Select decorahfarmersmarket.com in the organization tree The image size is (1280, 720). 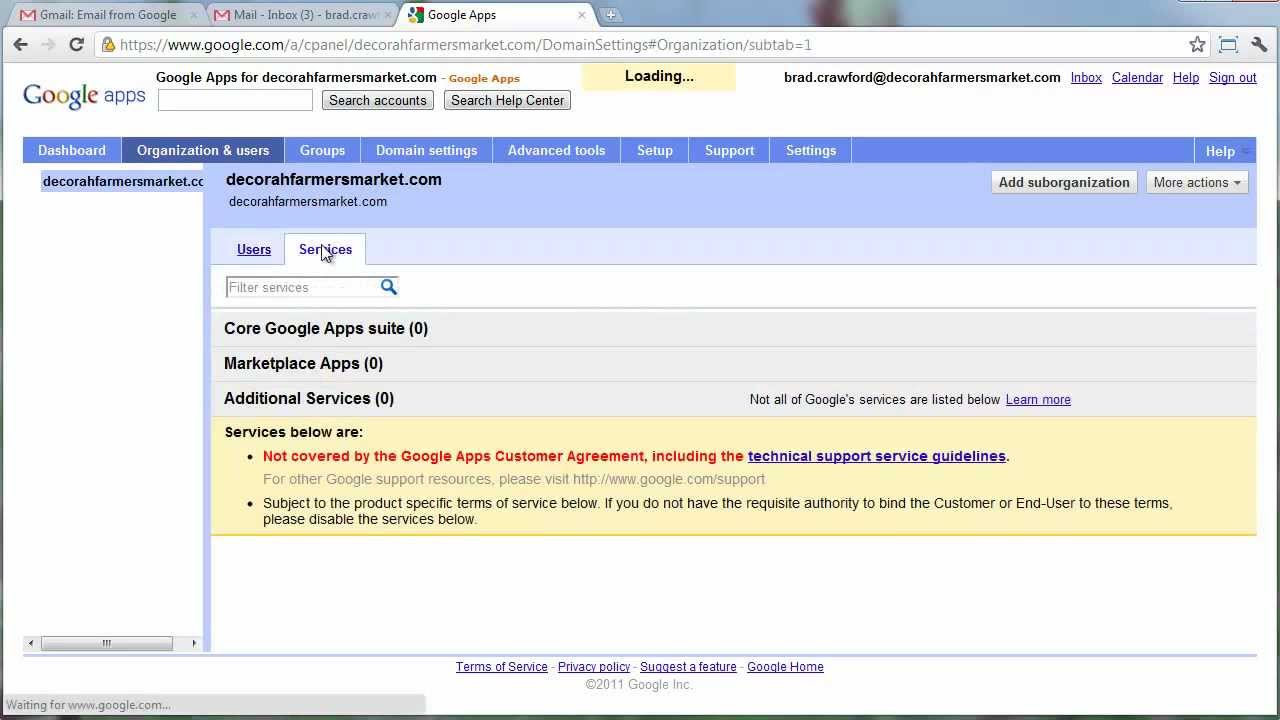(122, 181)
